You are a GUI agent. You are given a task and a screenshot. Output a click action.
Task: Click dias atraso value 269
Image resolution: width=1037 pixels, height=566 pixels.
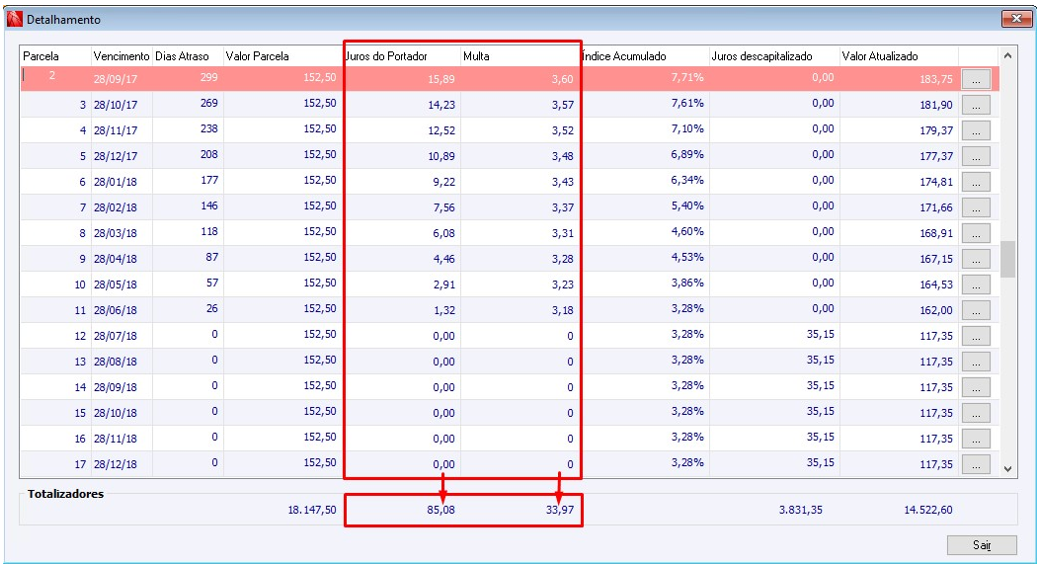coord(209,103)
